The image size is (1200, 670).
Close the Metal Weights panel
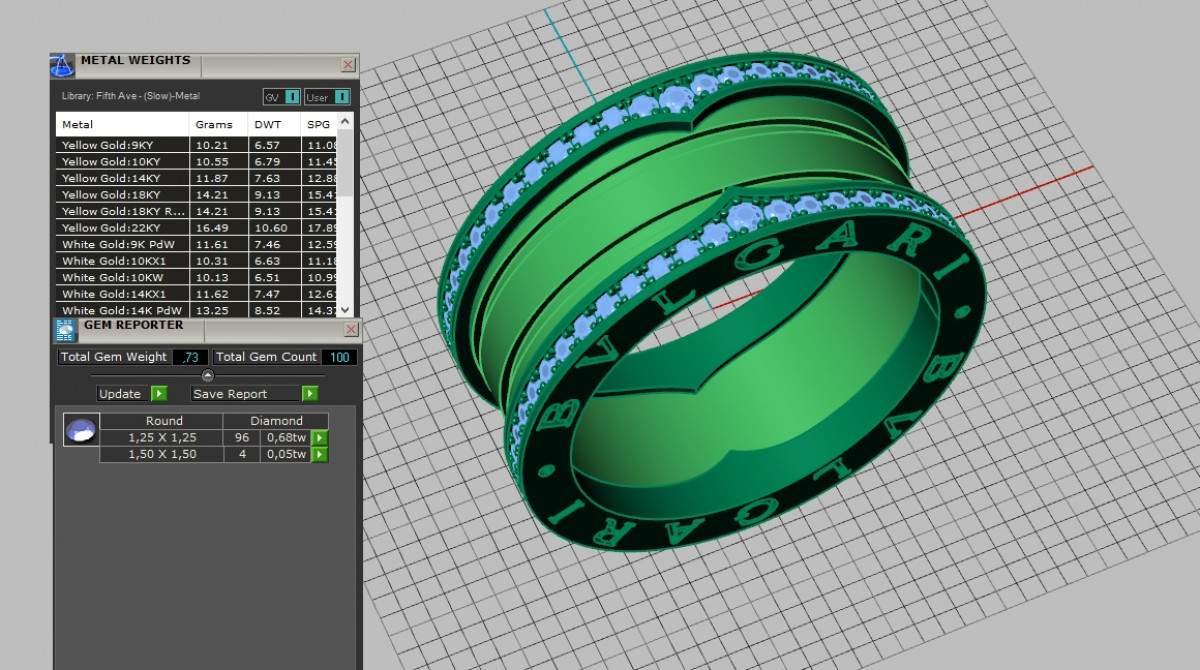coord(347,65)
